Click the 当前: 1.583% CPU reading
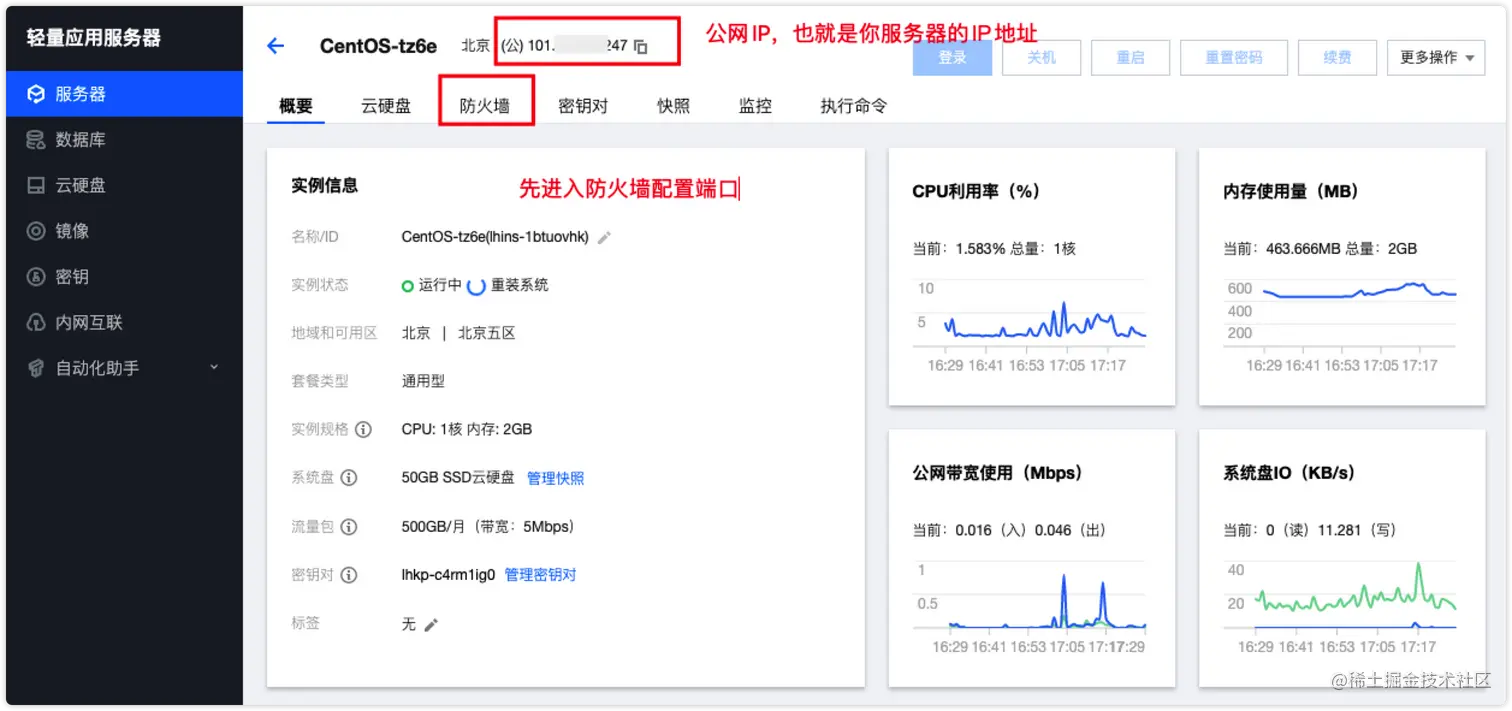The width and height of the screenshot is (1512, 711). pos(959,248)
